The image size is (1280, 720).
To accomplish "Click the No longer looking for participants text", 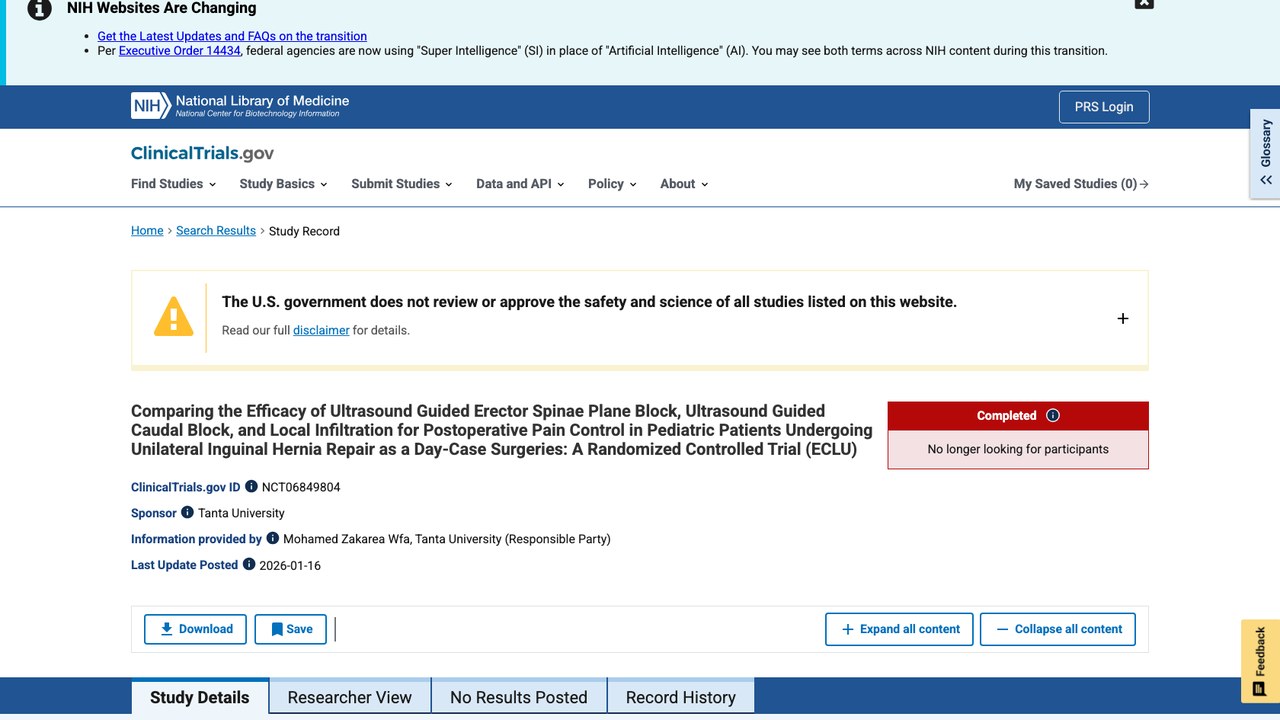I will [x=1018, y=449].
